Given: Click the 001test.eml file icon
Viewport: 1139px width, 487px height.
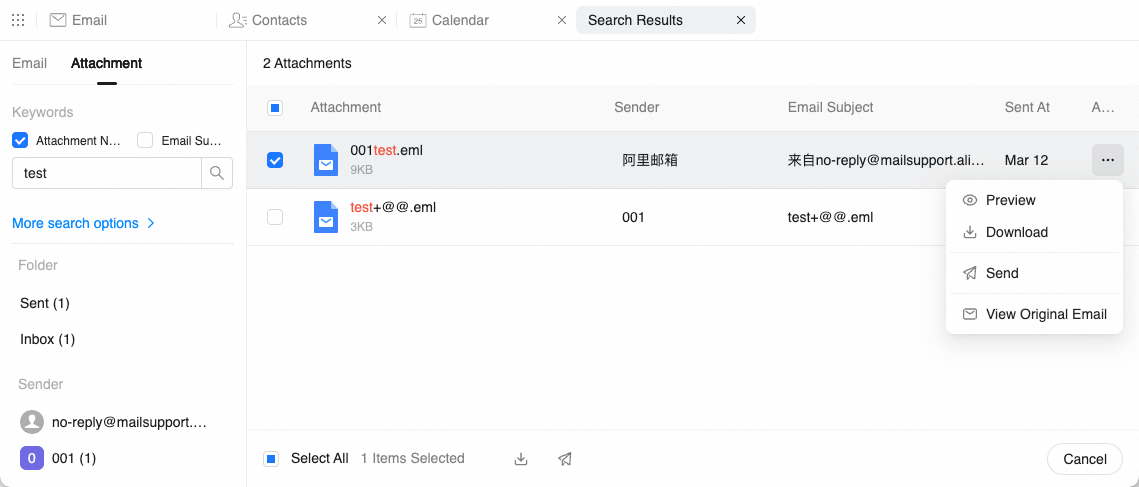Looking at the screenshot, I should point(326,160).
